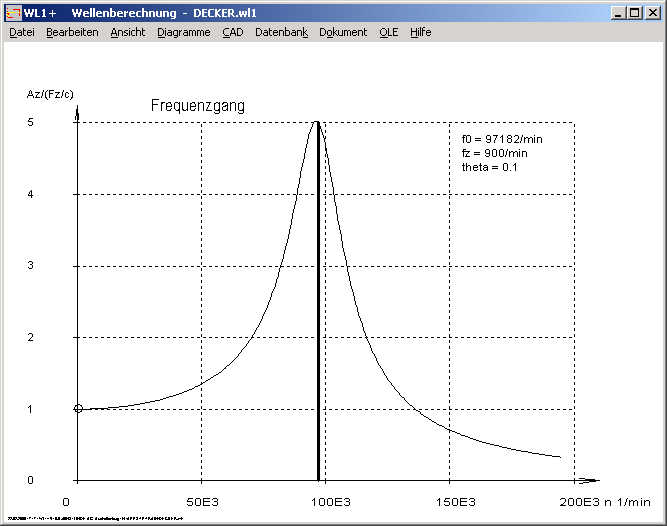667x526 pixels.
Task: Click the bold vertical resonance line
Action: click(318, 300)
